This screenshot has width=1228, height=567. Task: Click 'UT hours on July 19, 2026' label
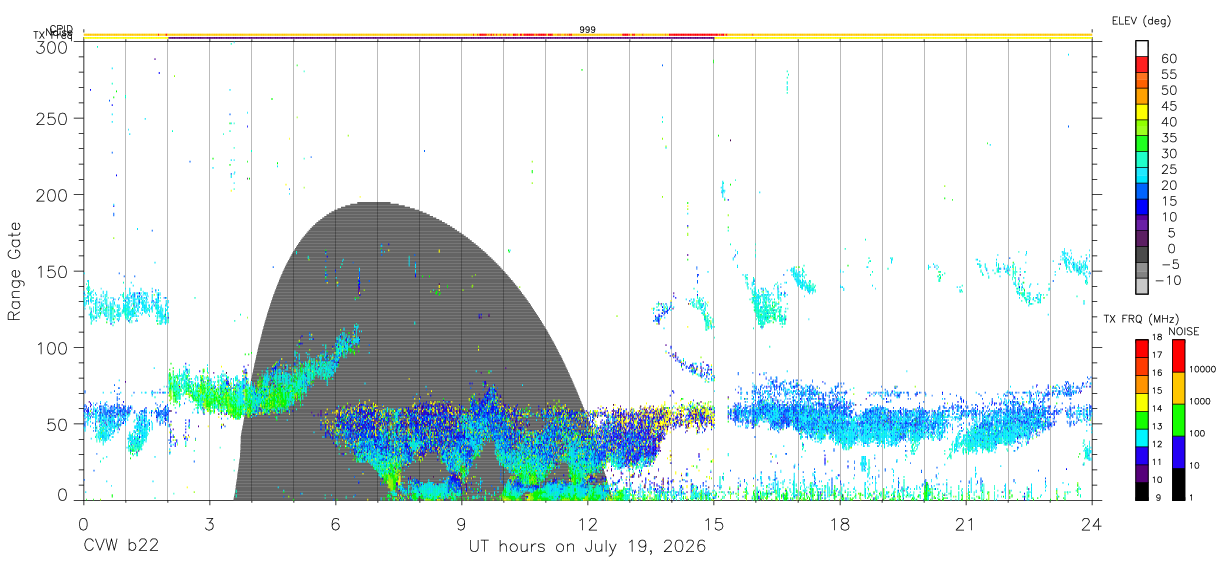click(588, 547)
